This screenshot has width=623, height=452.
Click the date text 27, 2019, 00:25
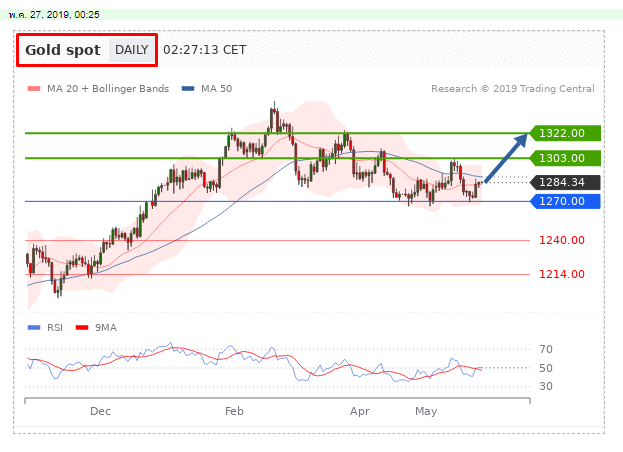click(64, 15)
